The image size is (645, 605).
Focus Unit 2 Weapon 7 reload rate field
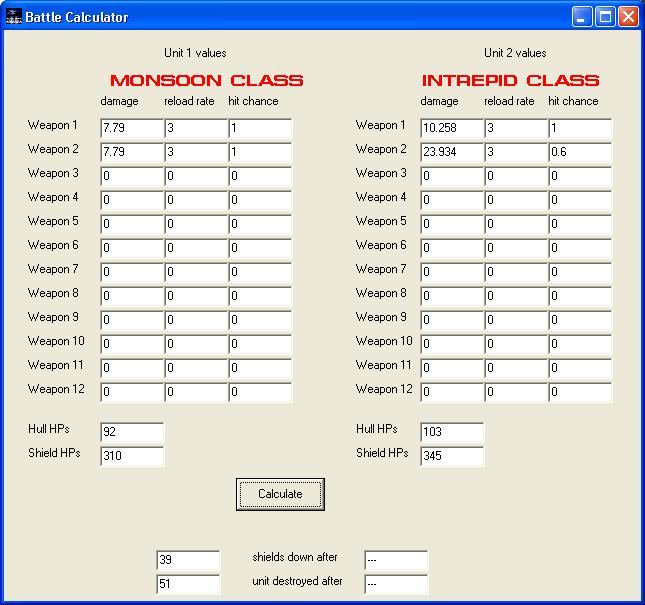coord(516,272)
